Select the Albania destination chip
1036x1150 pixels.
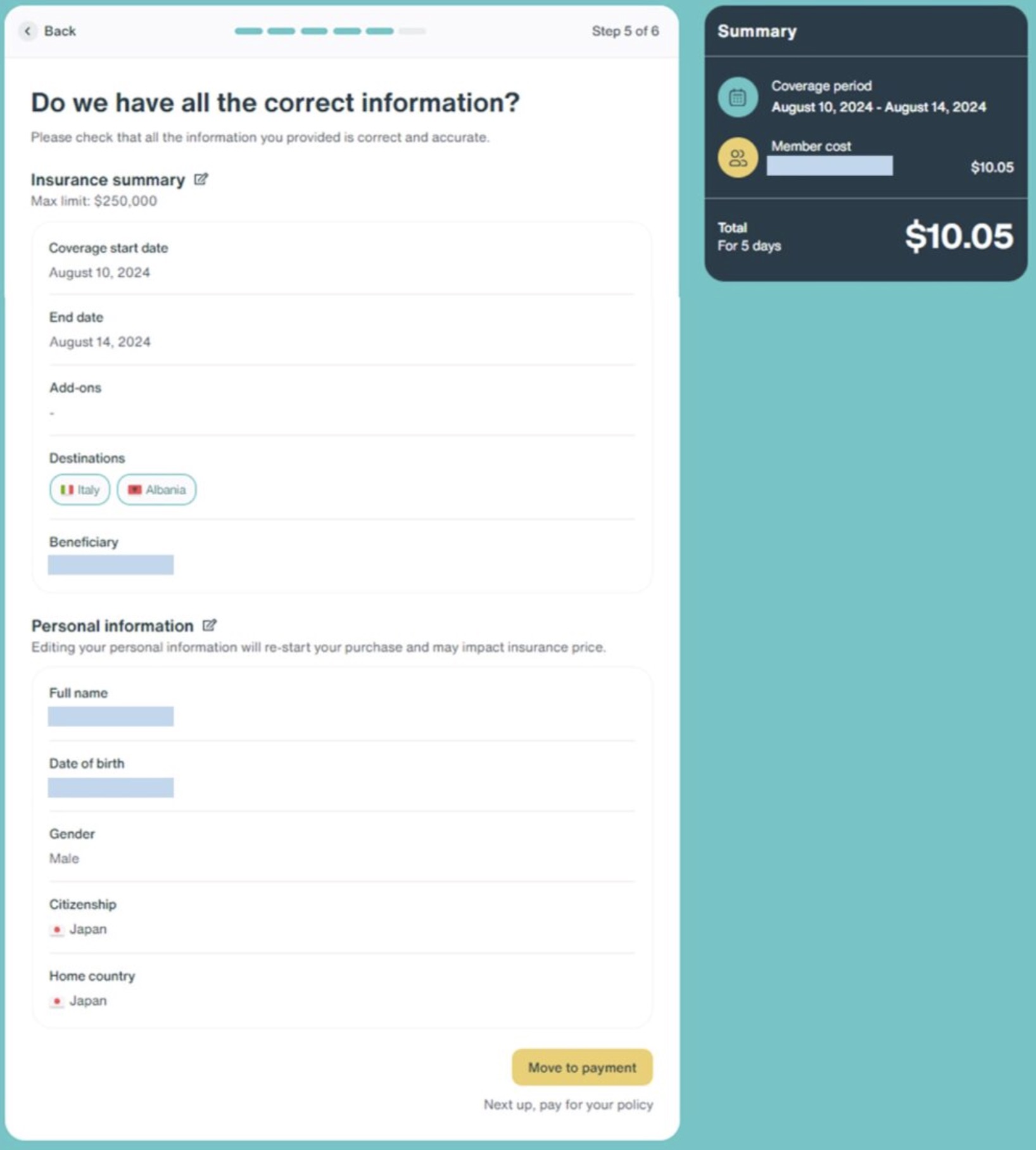[x=156, y=490]
